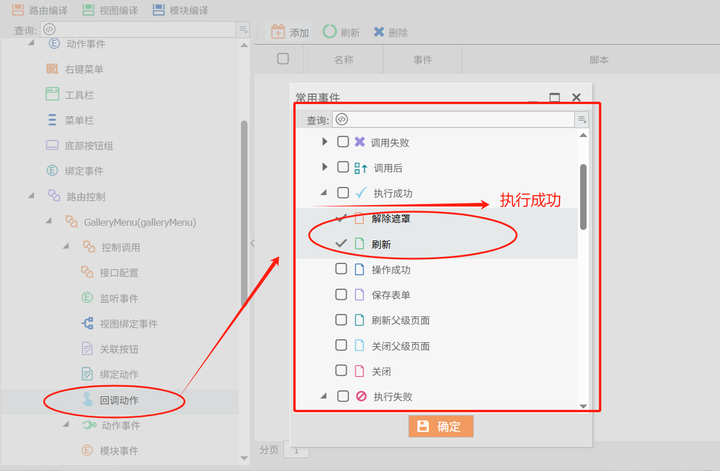
Task: Click the 脚本 column header
Action: 599,60
